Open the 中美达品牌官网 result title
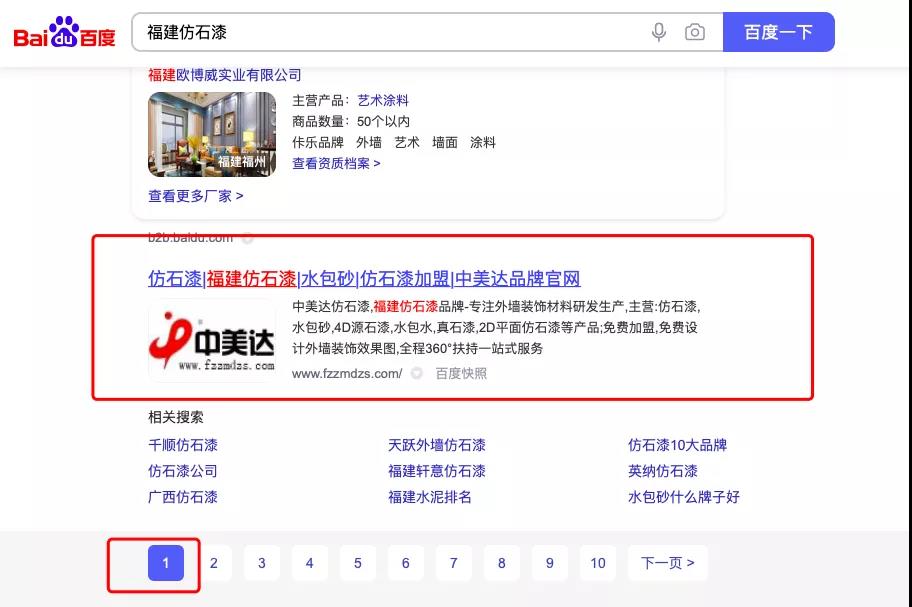 click(x=364, y=278)
